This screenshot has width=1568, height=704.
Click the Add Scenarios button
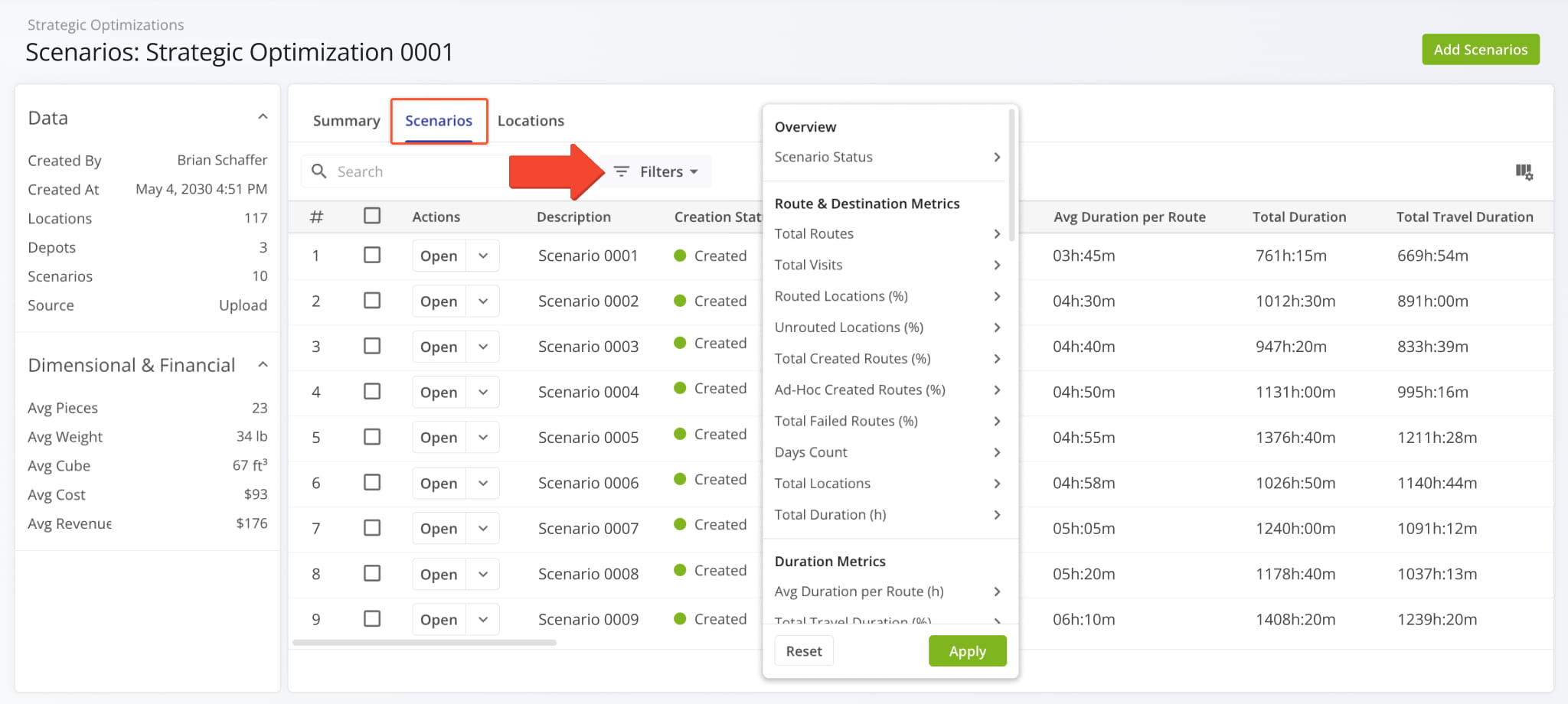pyautogui.click(x=1480, y=50)
